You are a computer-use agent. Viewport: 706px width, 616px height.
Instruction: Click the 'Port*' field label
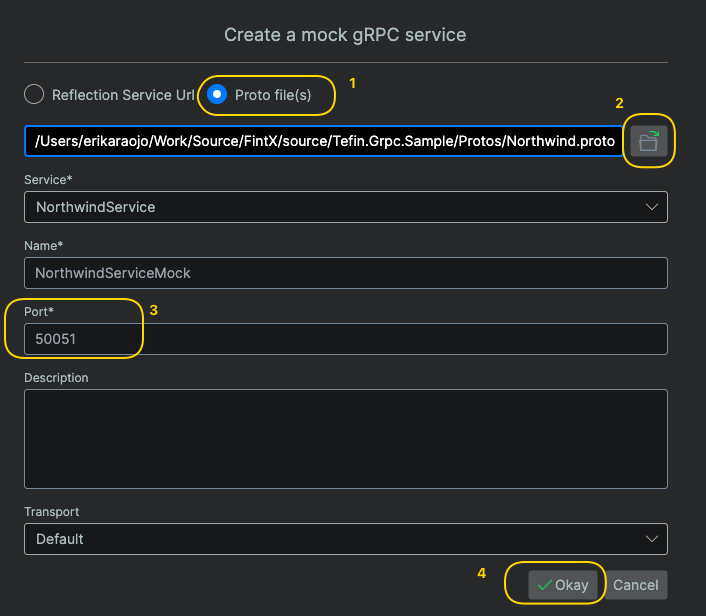[x=39, y=312]
